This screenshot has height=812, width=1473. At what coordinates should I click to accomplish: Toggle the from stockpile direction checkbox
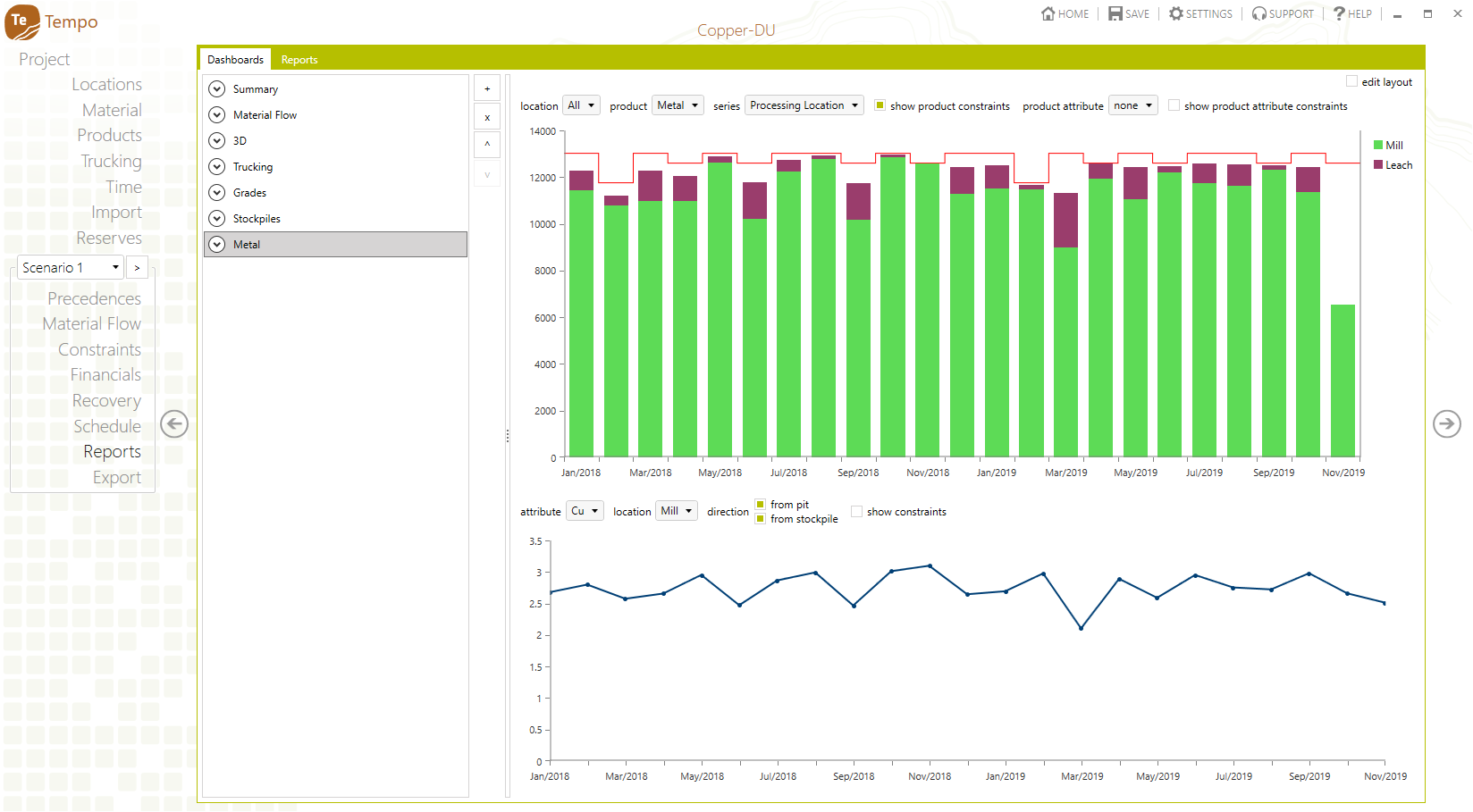point(760,519)
